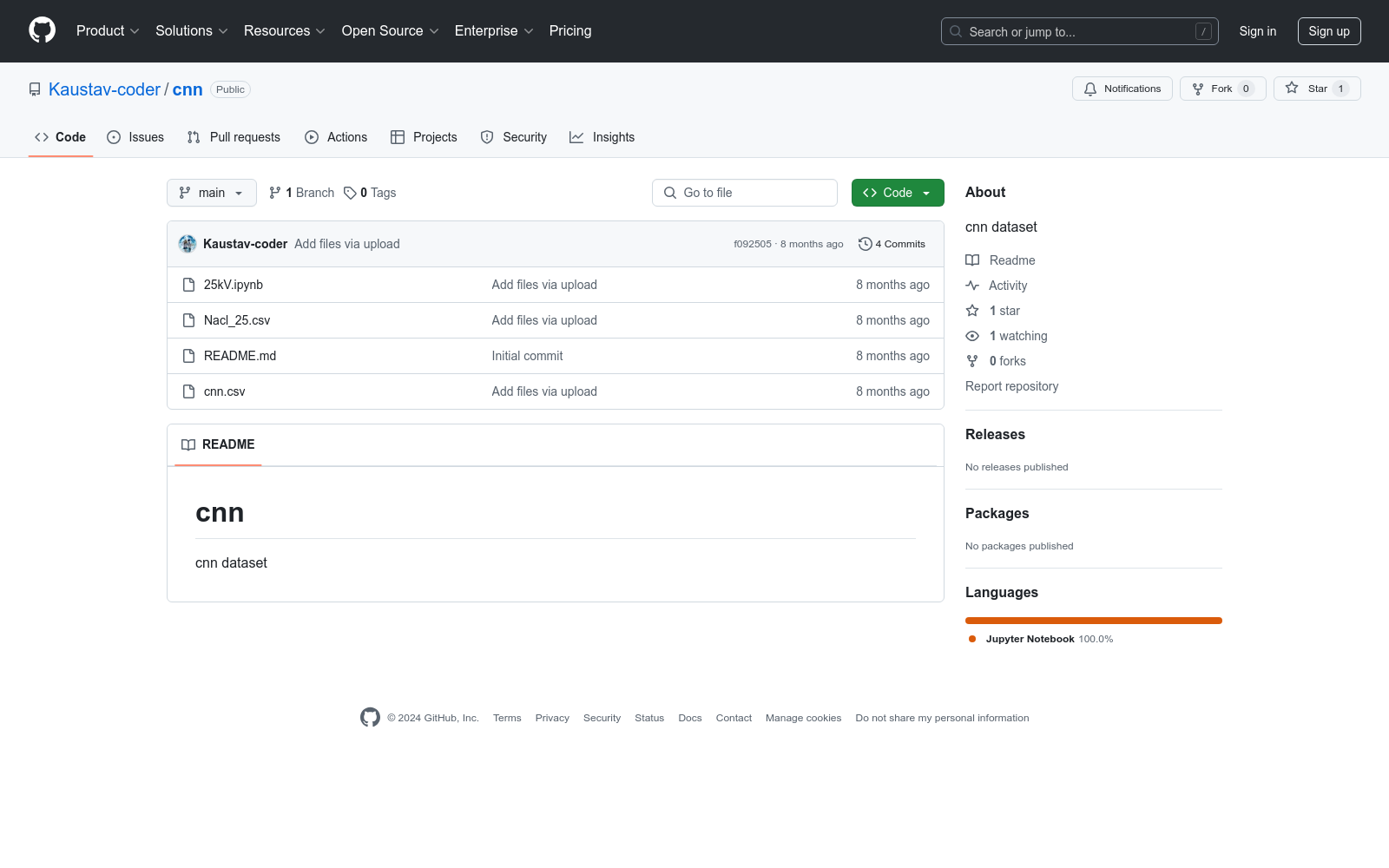Viewport: 1389px width, 868px height.
Task: Click the star icon in the Star button
Action: (x=1292, y=89)
